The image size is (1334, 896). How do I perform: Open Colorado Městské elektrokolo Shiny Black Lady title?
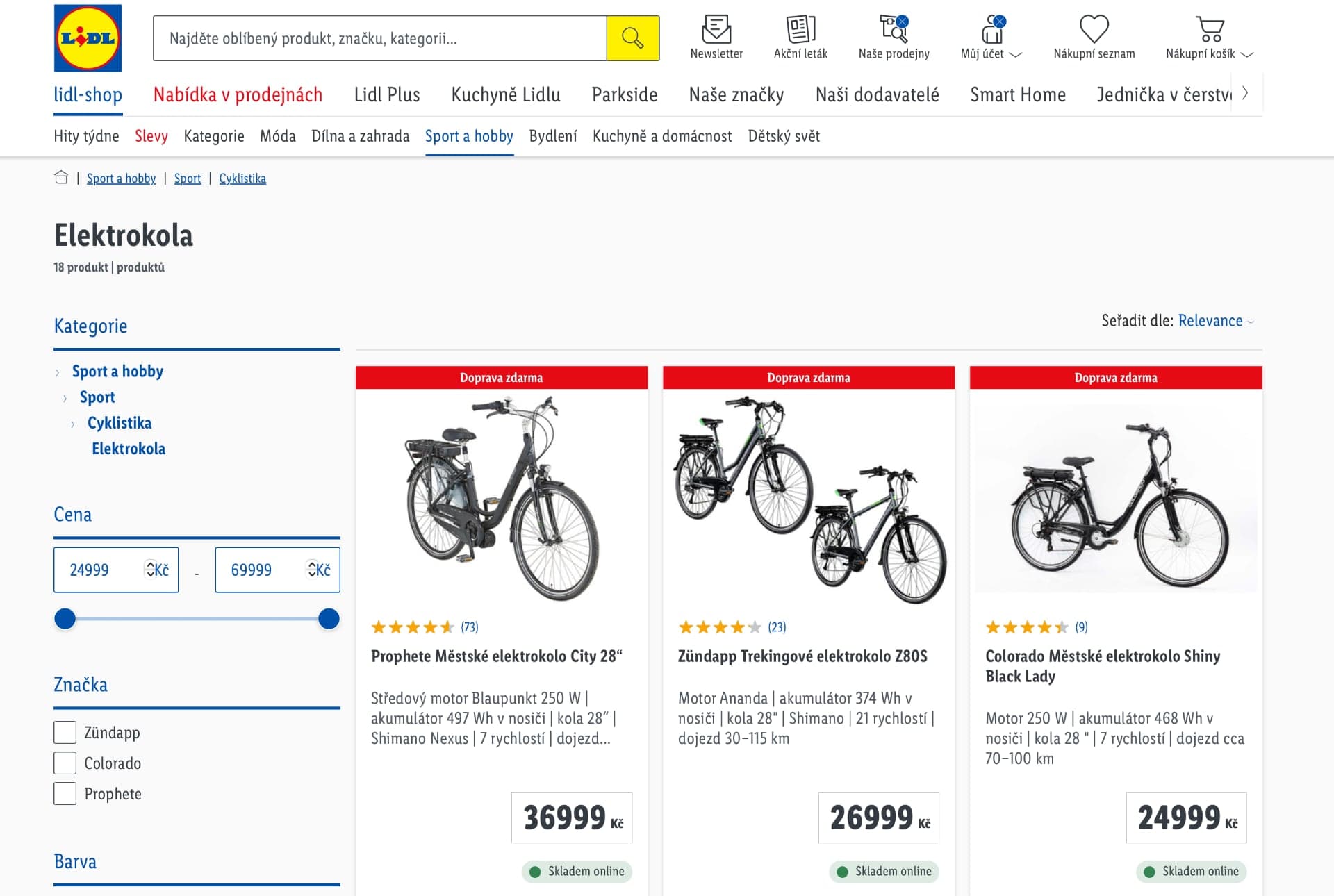1103,666
